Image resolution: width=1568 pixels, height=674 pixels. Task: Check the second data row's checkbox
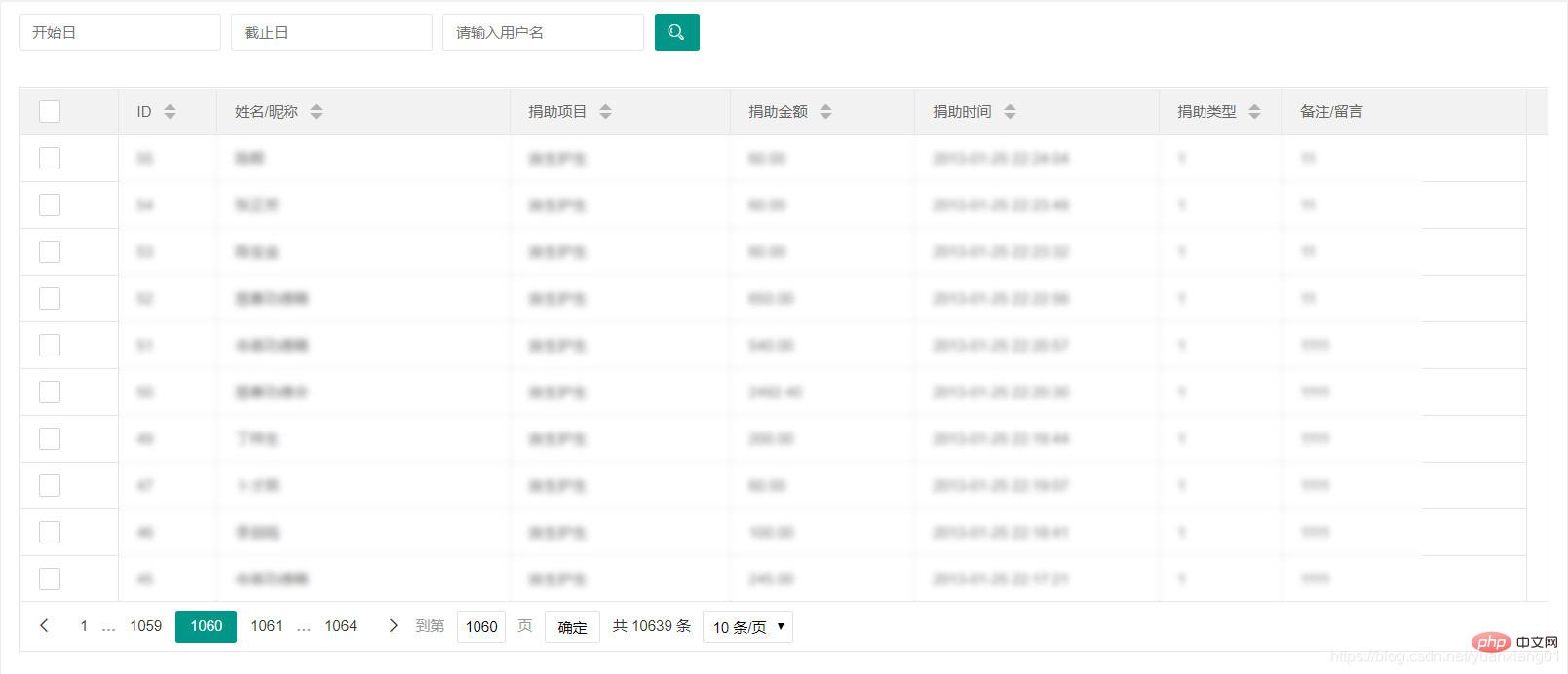pos(50,206)
